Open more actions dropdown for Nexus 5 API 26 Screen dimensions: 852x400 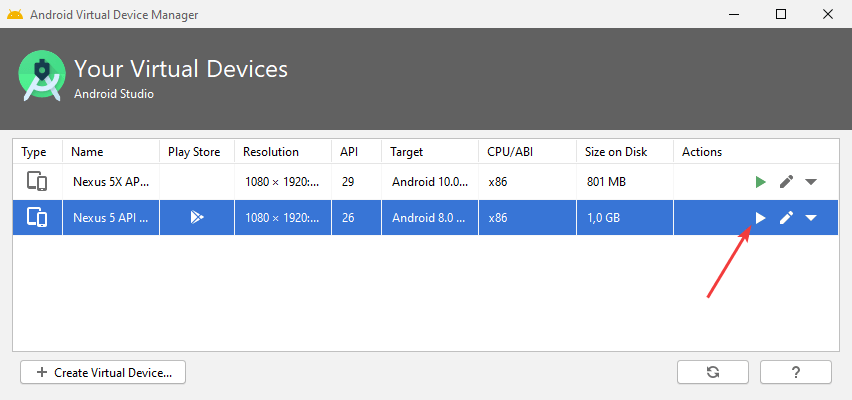pos(811,218)
